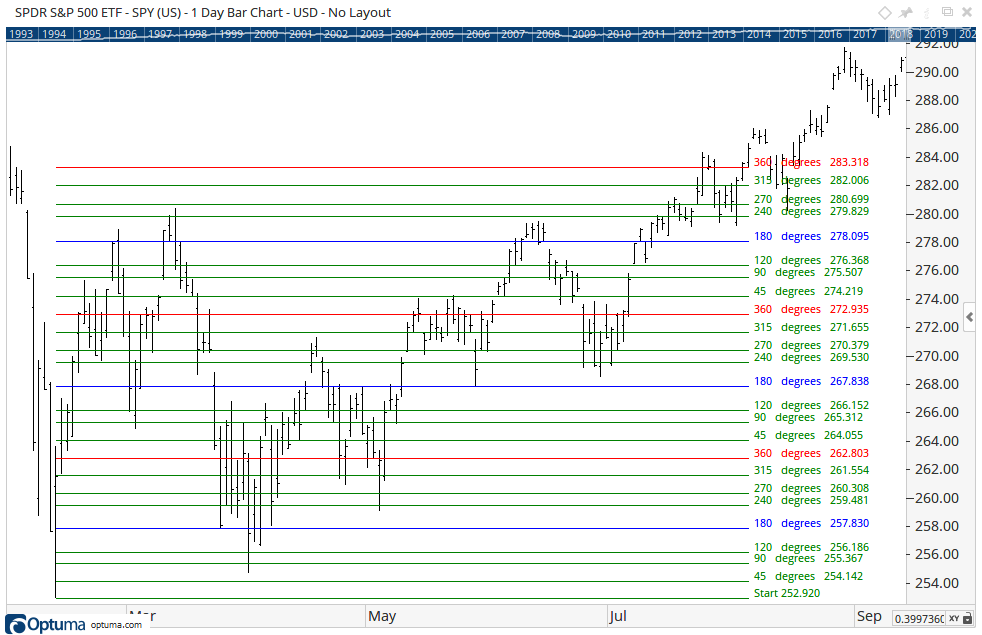Select the 'Start 252.920' label

point(787,593)
